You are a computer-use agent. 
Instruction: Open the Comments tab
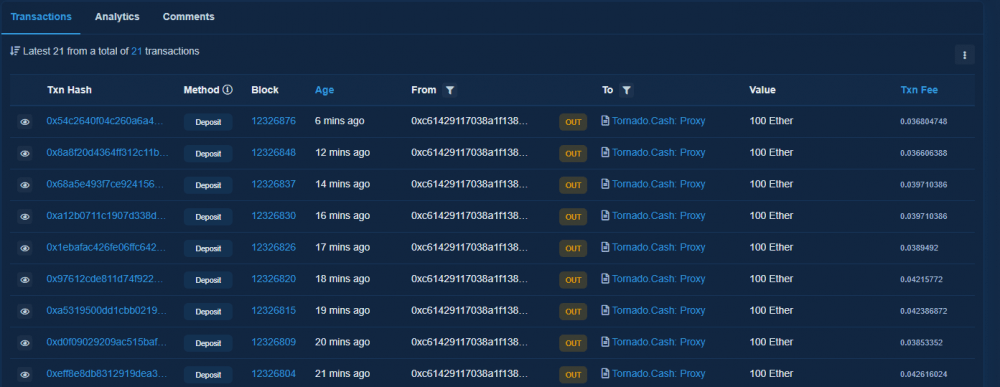[189, 17]
